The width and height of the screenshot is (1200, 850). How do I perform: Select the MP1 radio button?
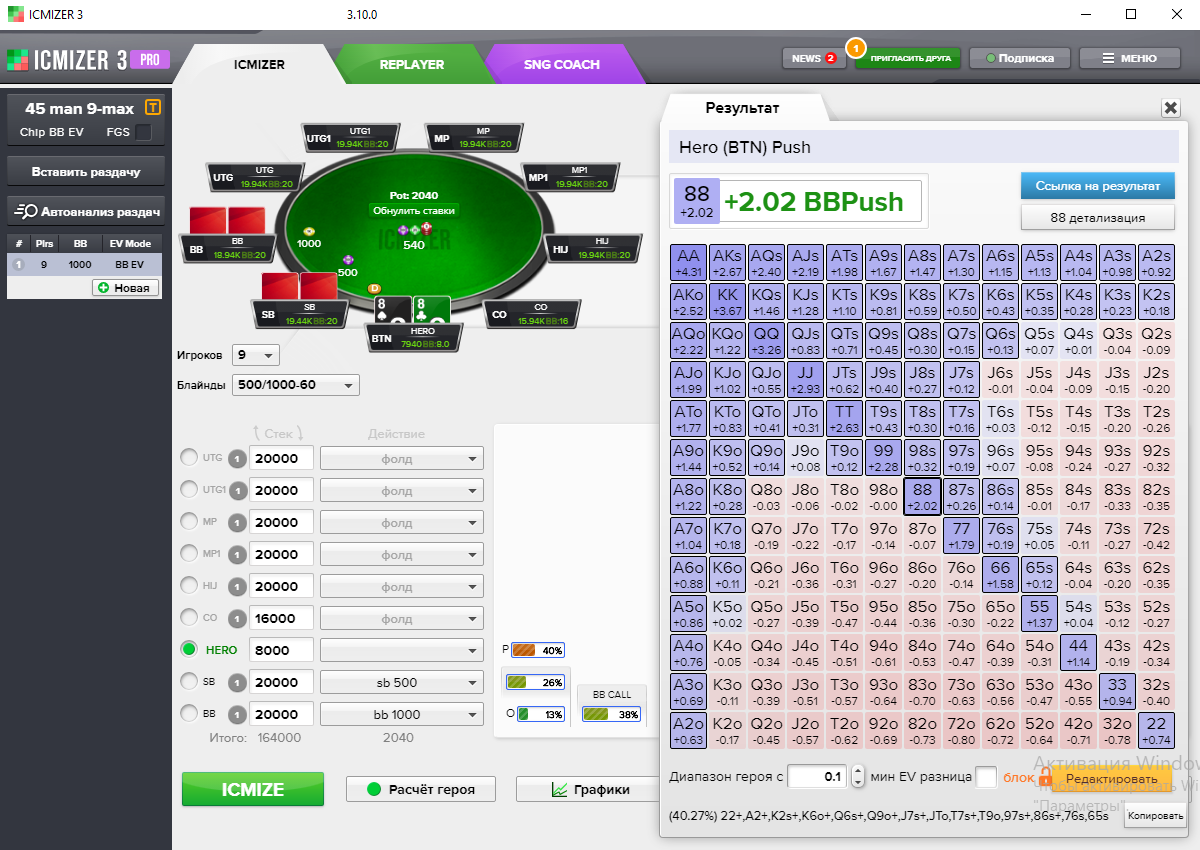click(x=189, y=553)
